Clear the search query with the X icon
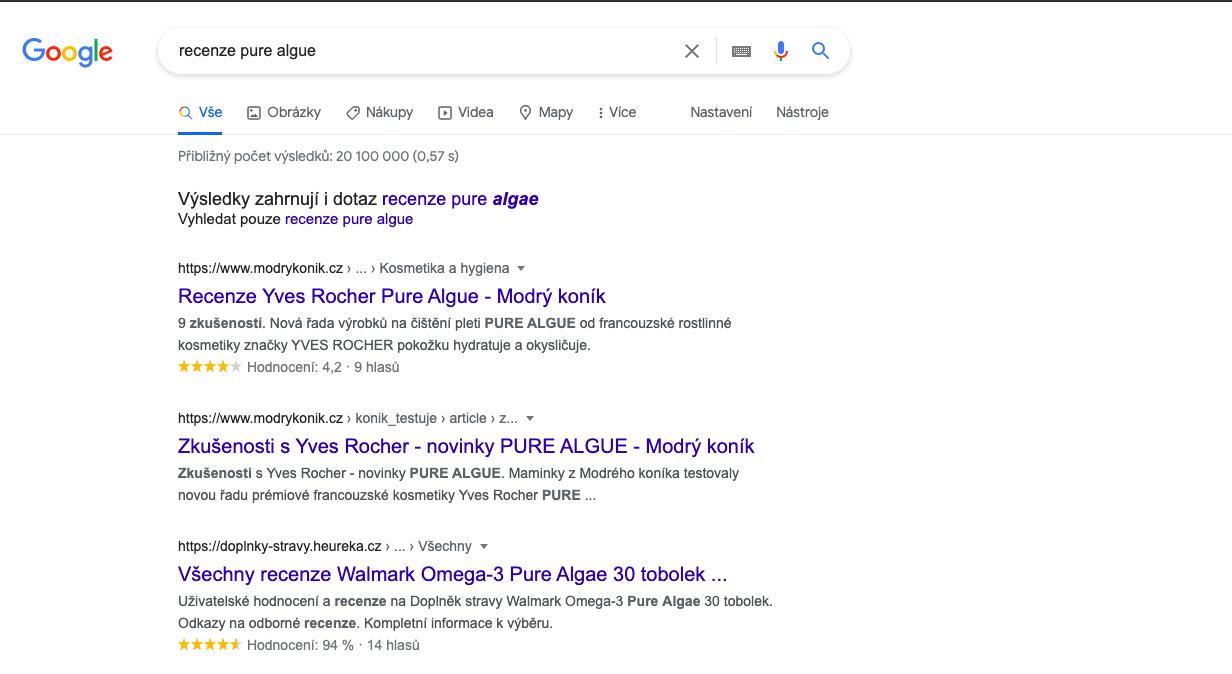1232x674 pixels. pos(692,51)
